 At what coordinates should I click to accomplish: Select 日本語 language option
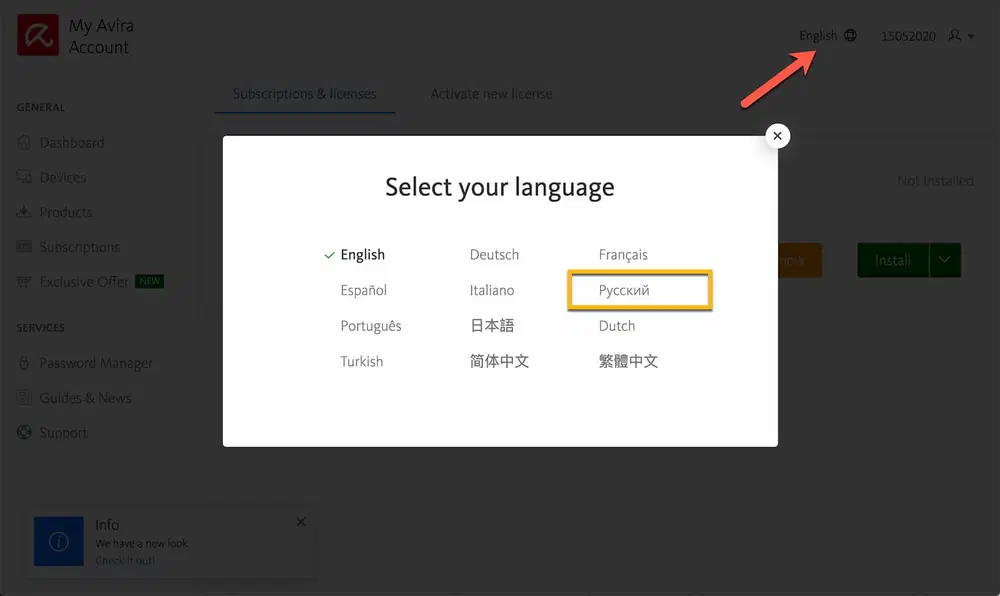(492, 326)
